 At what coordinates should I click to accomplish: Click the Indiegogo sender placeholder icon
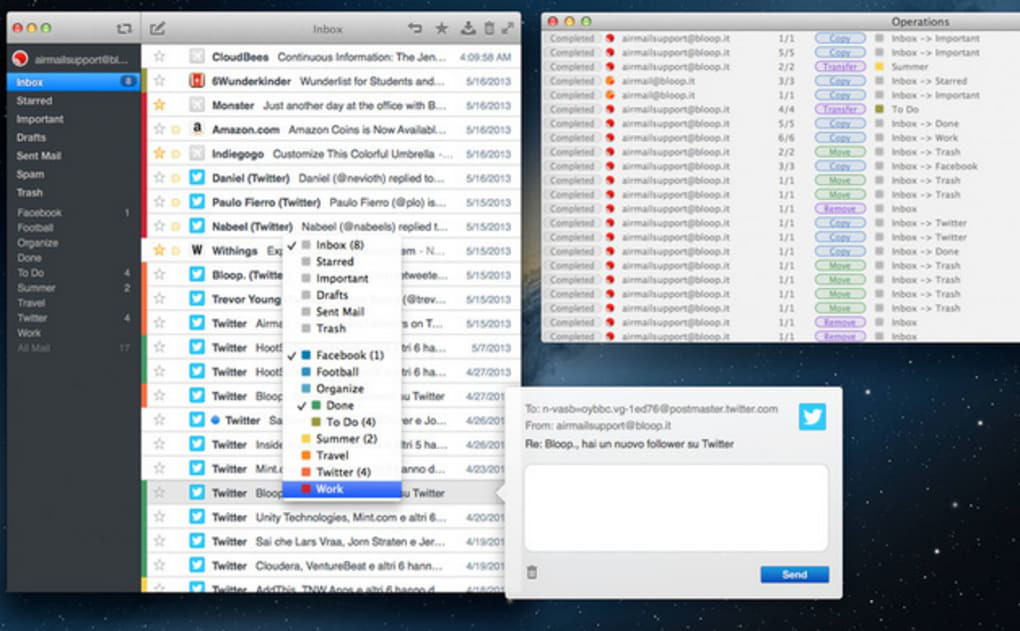tap(197, 154)
